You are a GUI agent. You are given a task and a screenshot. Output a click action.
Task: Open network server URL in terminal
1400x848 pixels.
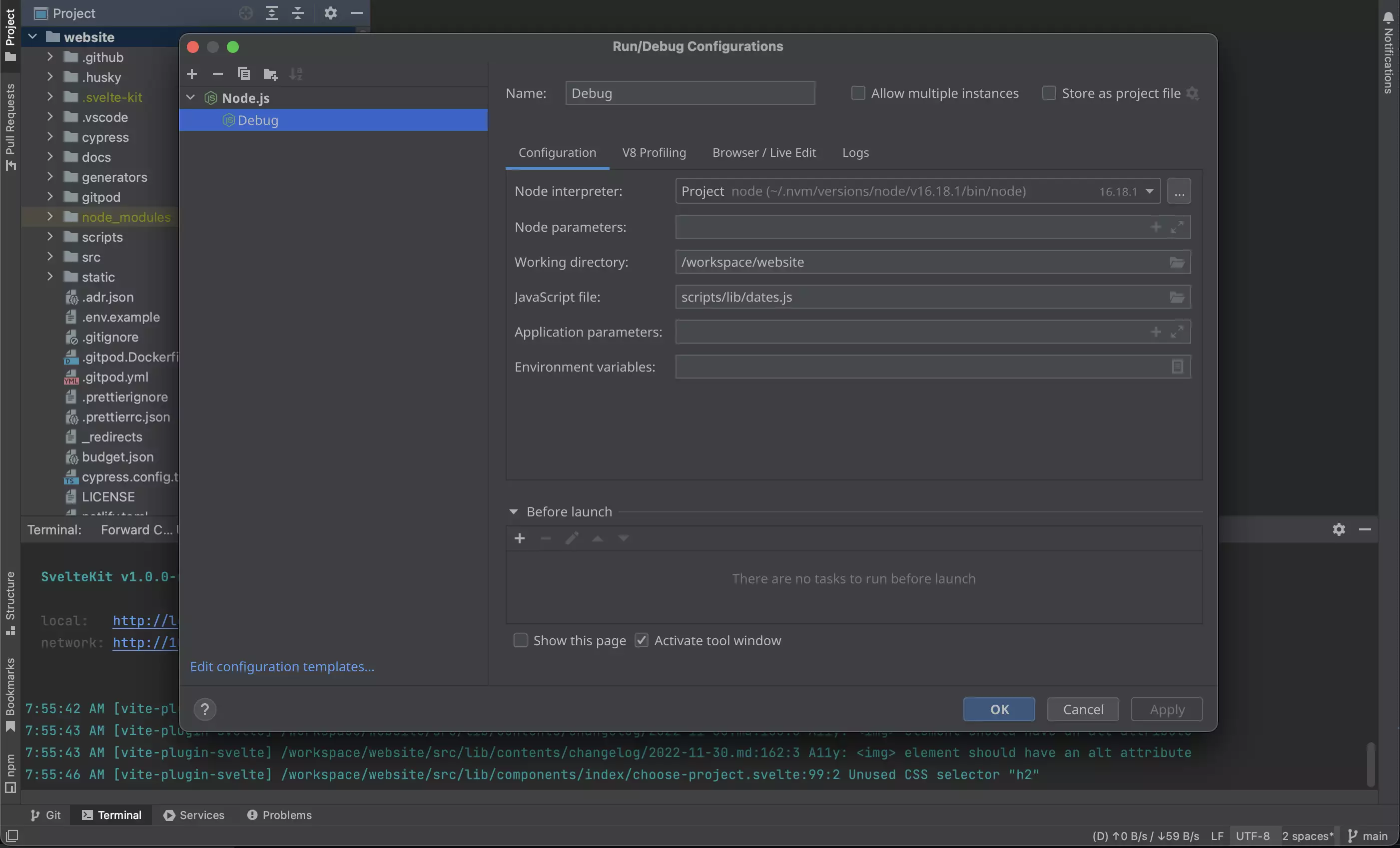[x=145, y=642]
